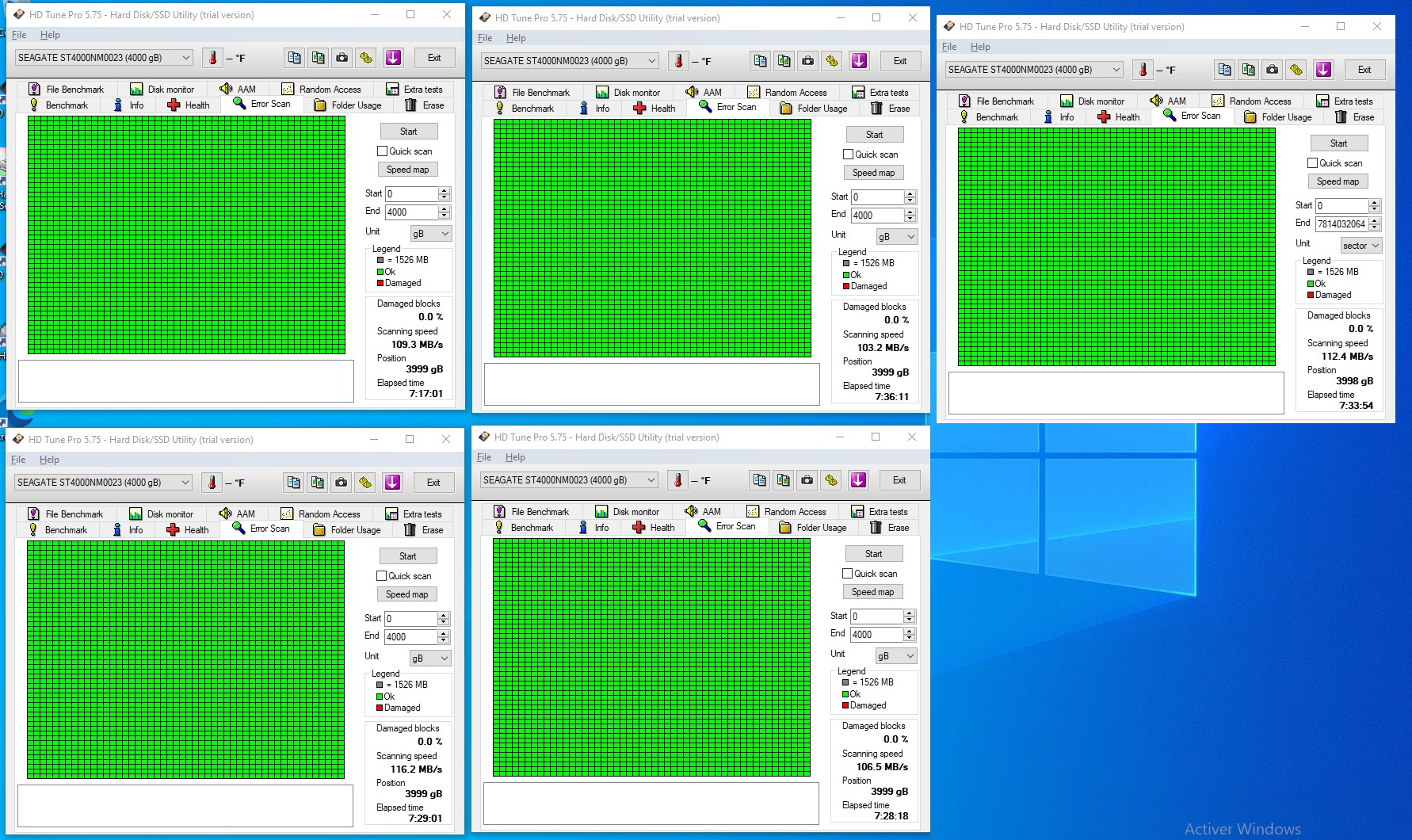1412x840 pixels.
Task: Click Speed map button in top-right window
Action: point(1338,181)
